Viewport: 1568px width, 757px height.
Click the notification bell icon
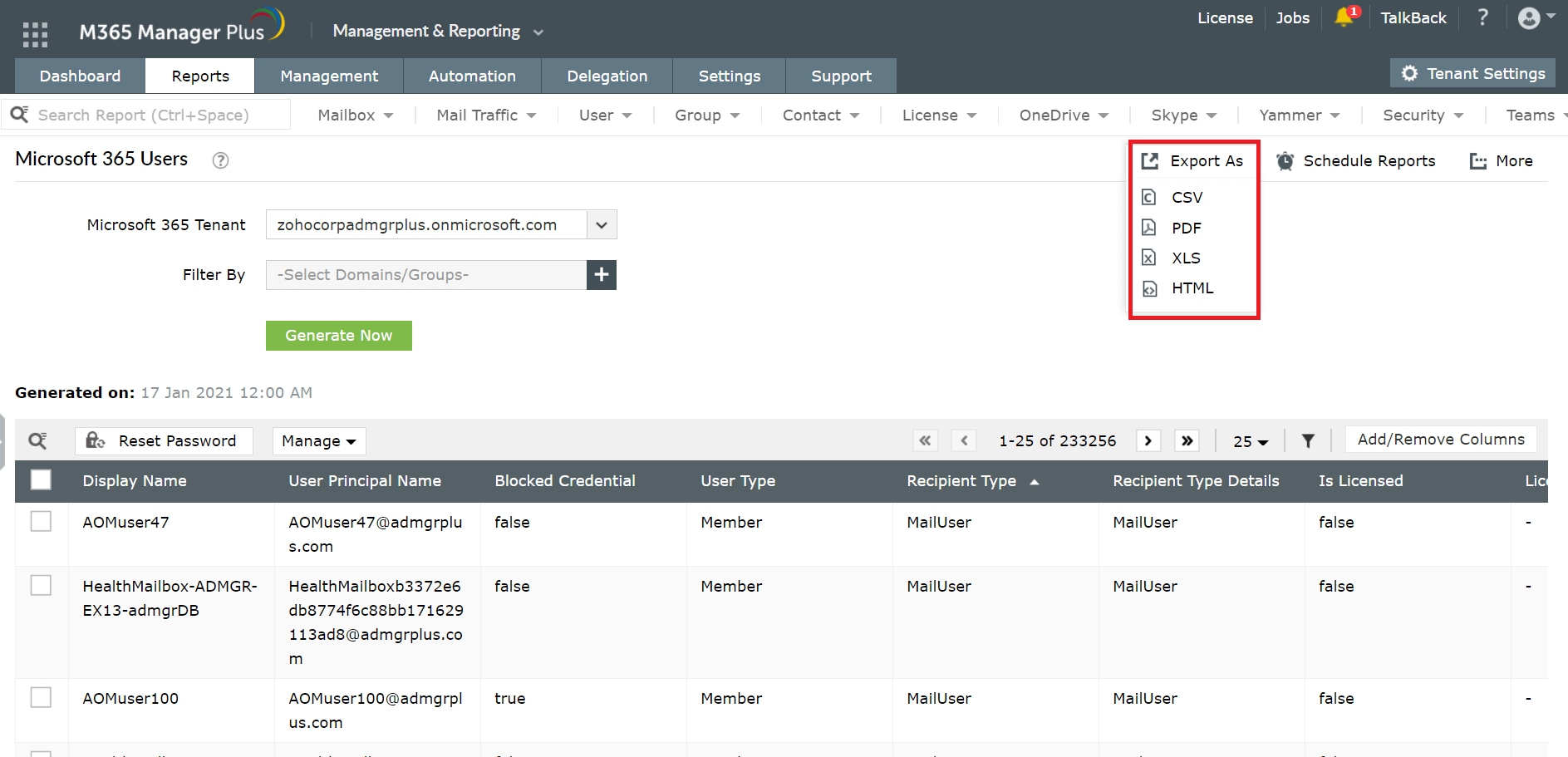pyautogui.click(x=1345, y=17)
